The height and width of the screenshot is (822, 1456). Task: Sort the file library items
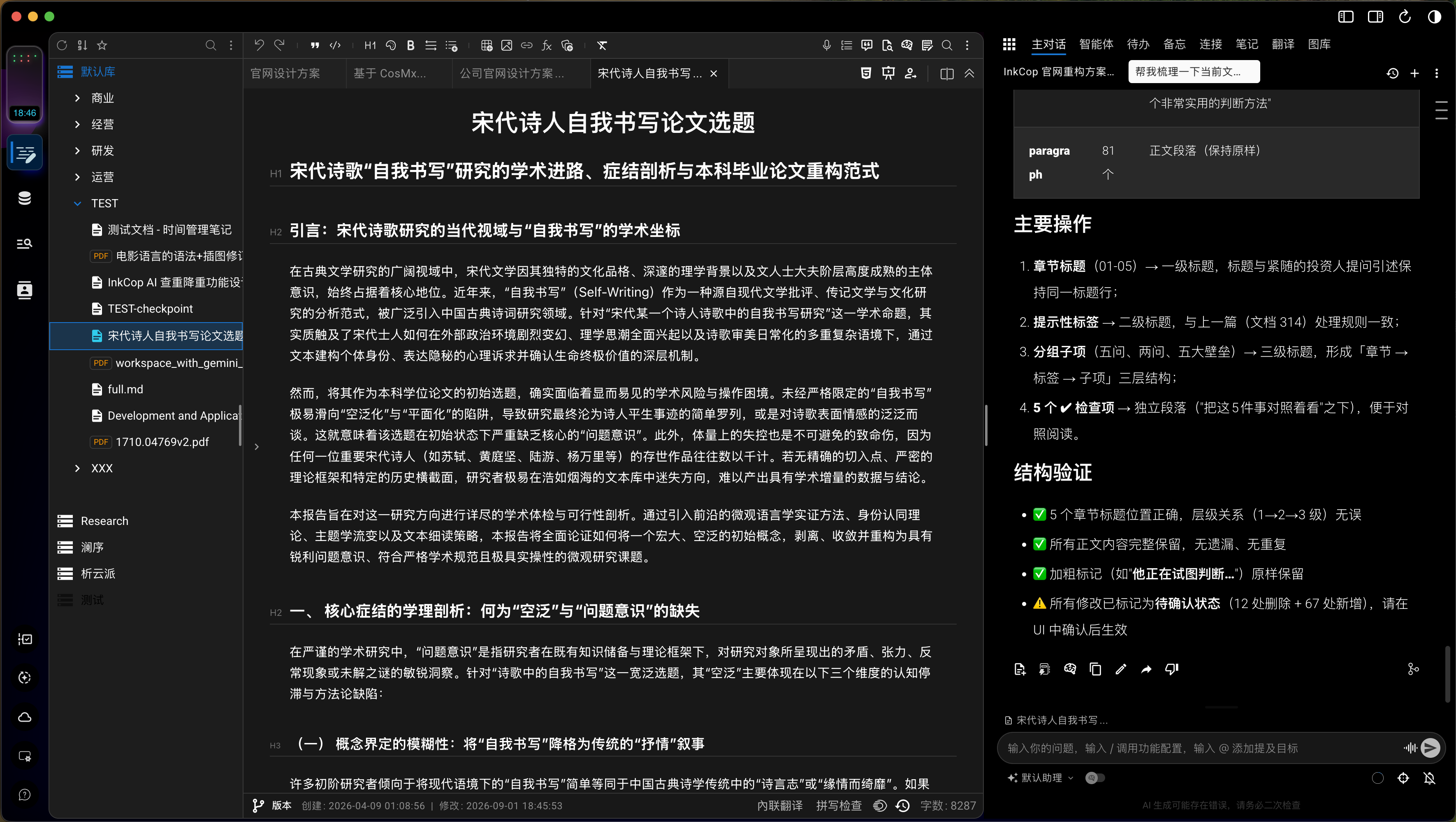click(83, 45)
